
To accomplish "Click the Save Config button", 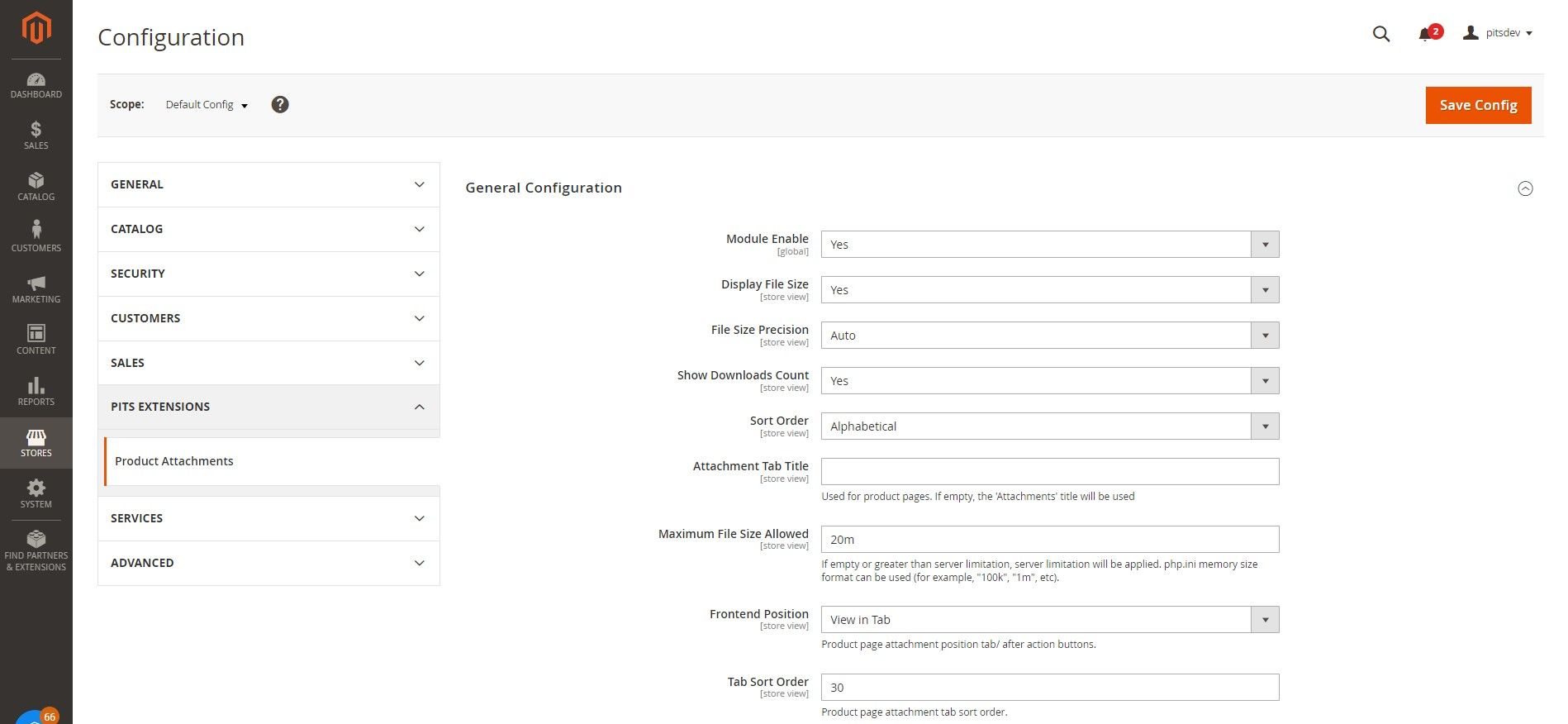I will [x=1478, y=105].
